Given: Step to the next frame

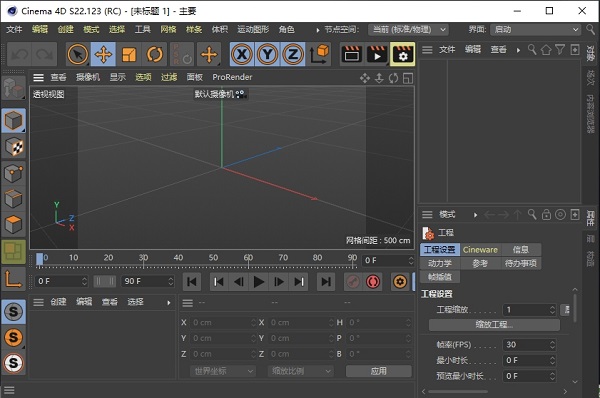Looking at the screenshot, I should (x=279, y=282).
